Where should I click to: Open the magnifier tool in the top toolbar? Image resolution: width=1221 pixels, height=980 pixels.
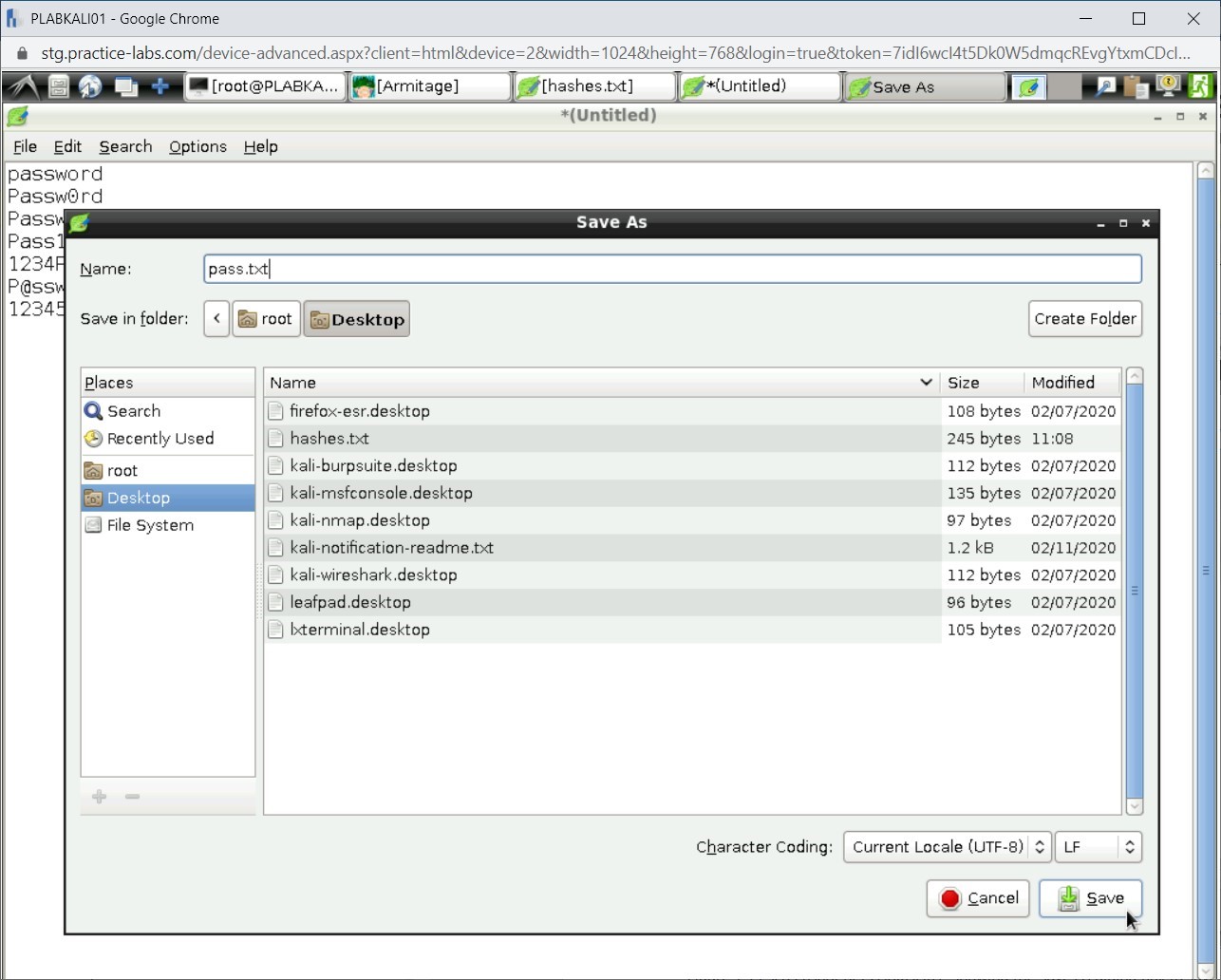pyautogui.click(x=1104, y=86)
